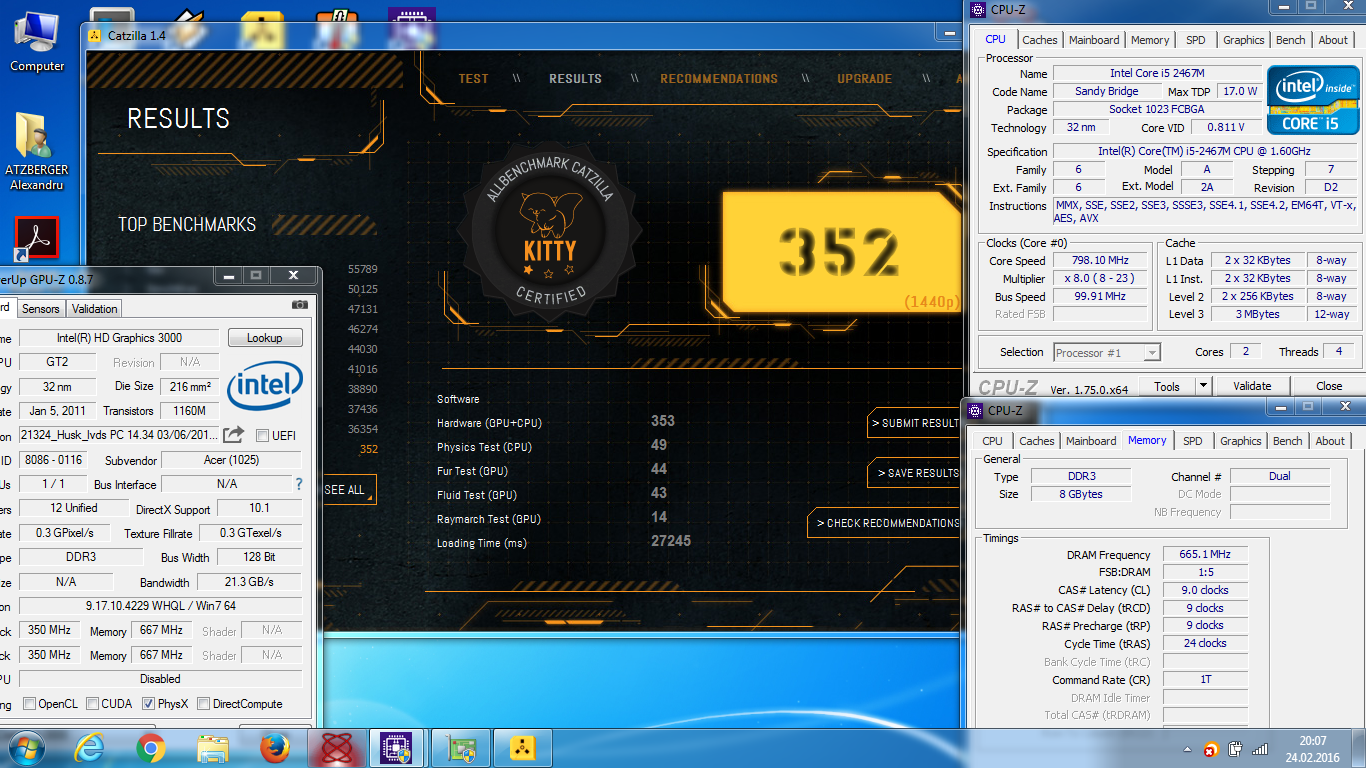Switch to Sensors tab in GPU-Z
Viewport: 1366px width, 768px height.
click(41, 309)
